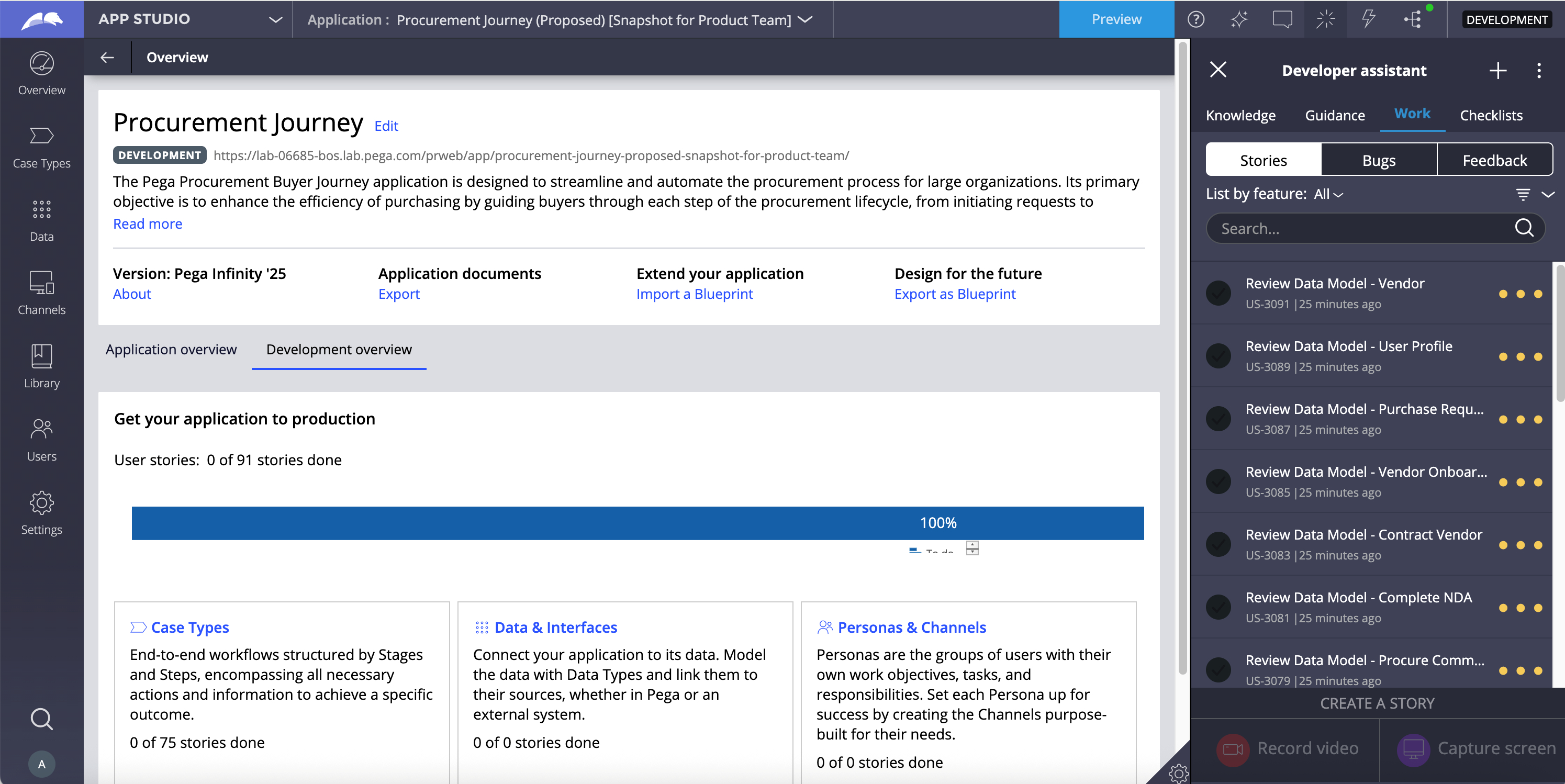Mark Review Data Model - Vendor done
Viewport: 1565px width, 784px height.
(1218, 293)
